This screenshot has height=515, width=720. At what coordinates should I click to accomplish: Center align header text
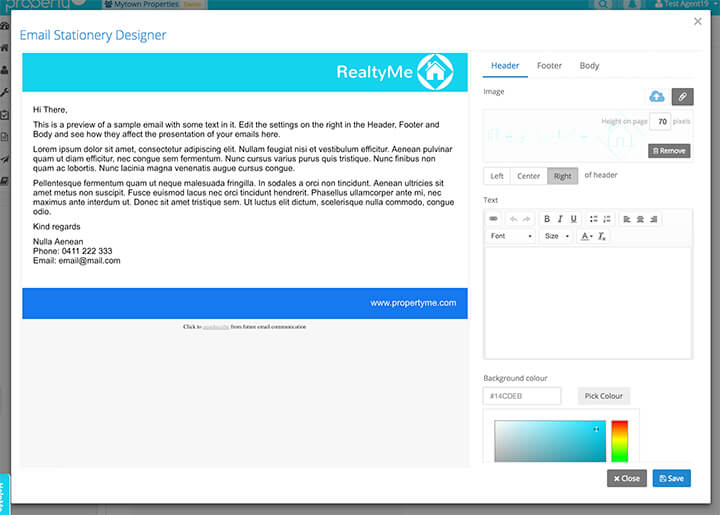(640, 219)
